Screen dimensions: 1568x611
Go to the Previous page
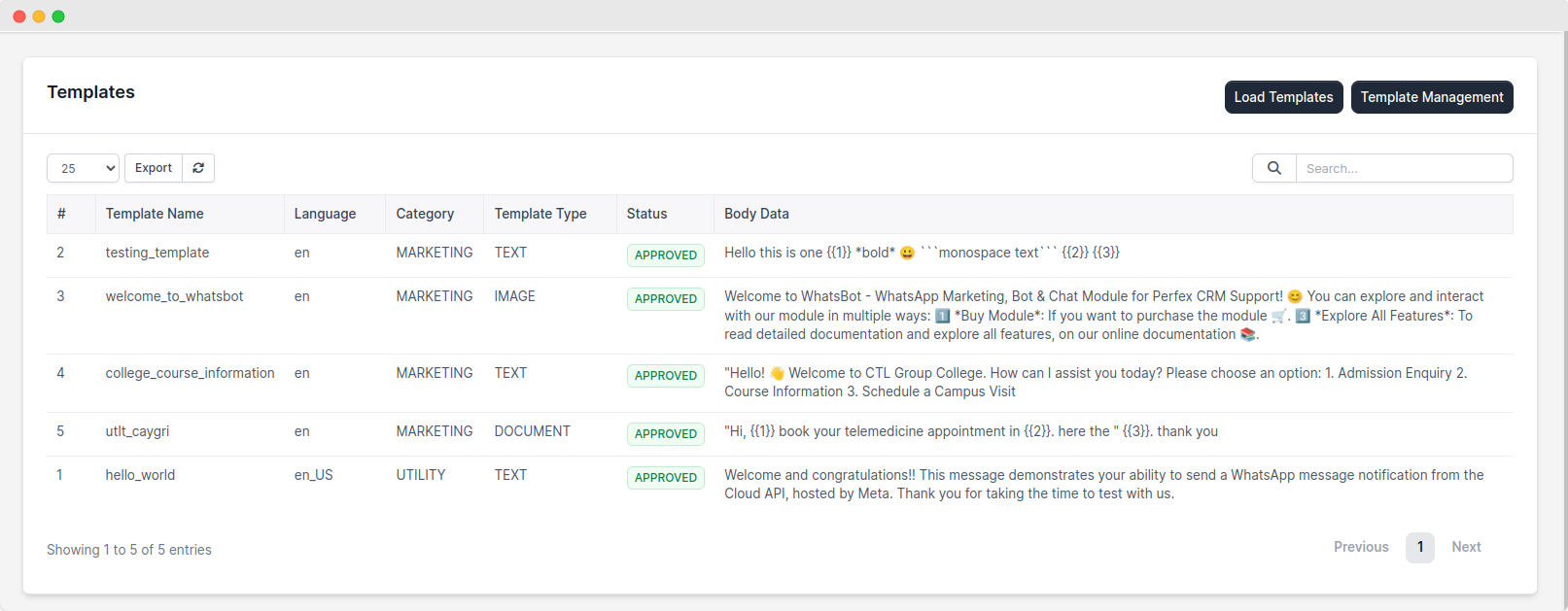(x=1360, y=547)
